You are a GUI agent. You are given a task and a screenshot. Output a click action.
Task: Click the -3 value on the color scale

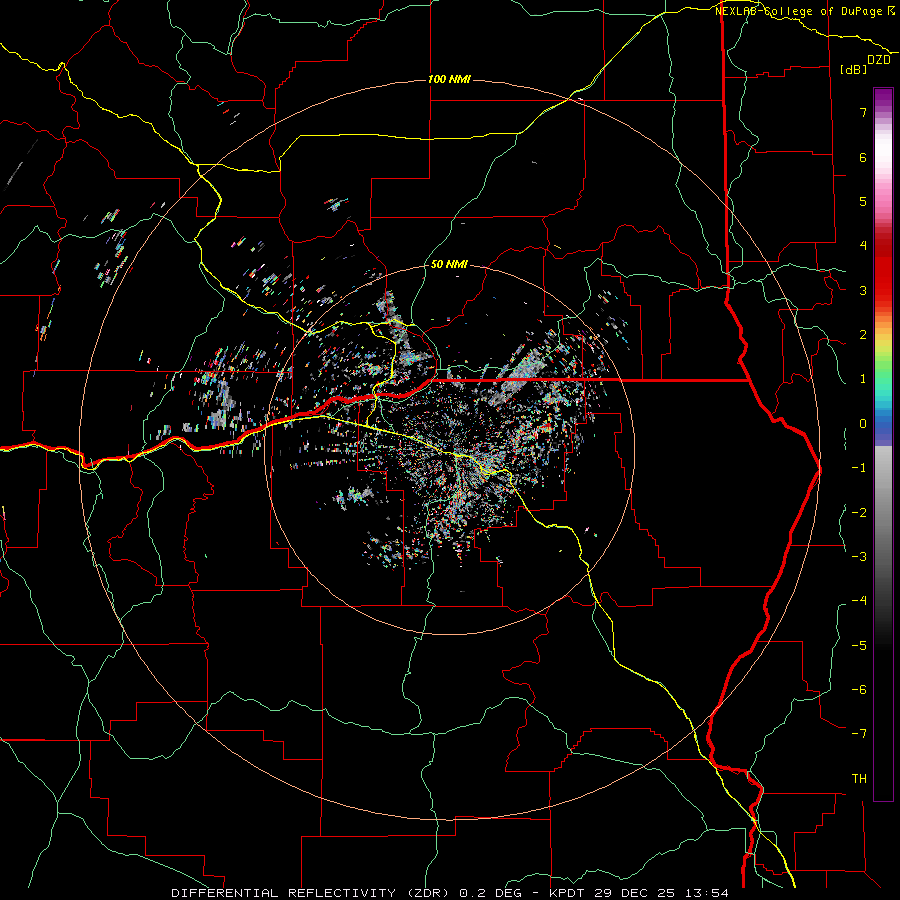[x=859, y=557]
